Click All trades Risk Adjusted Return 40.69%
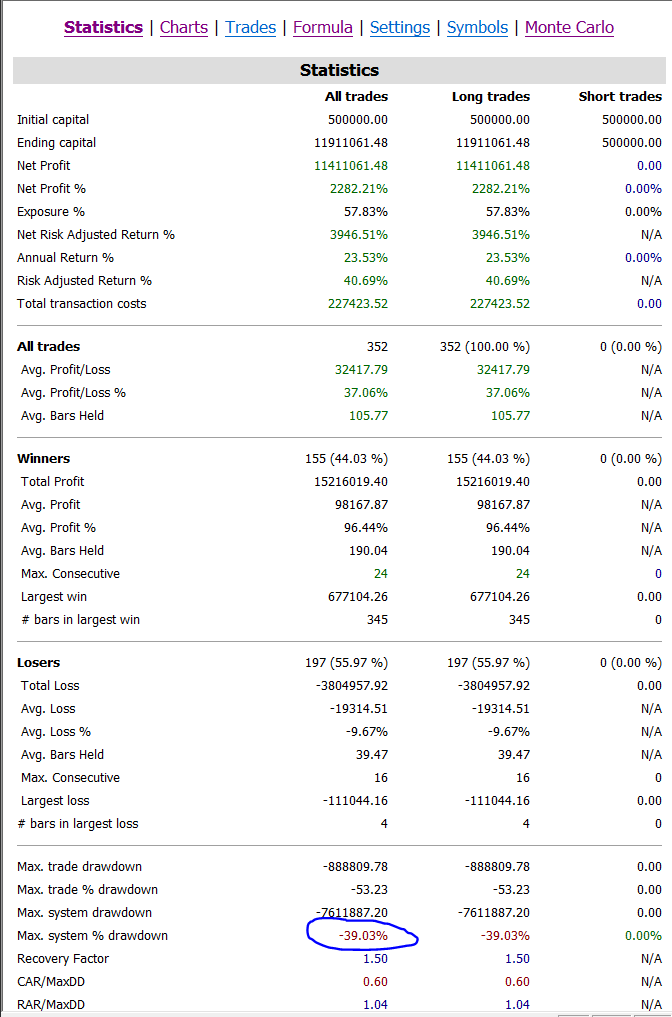The image size is (672, 1017). 366,281
